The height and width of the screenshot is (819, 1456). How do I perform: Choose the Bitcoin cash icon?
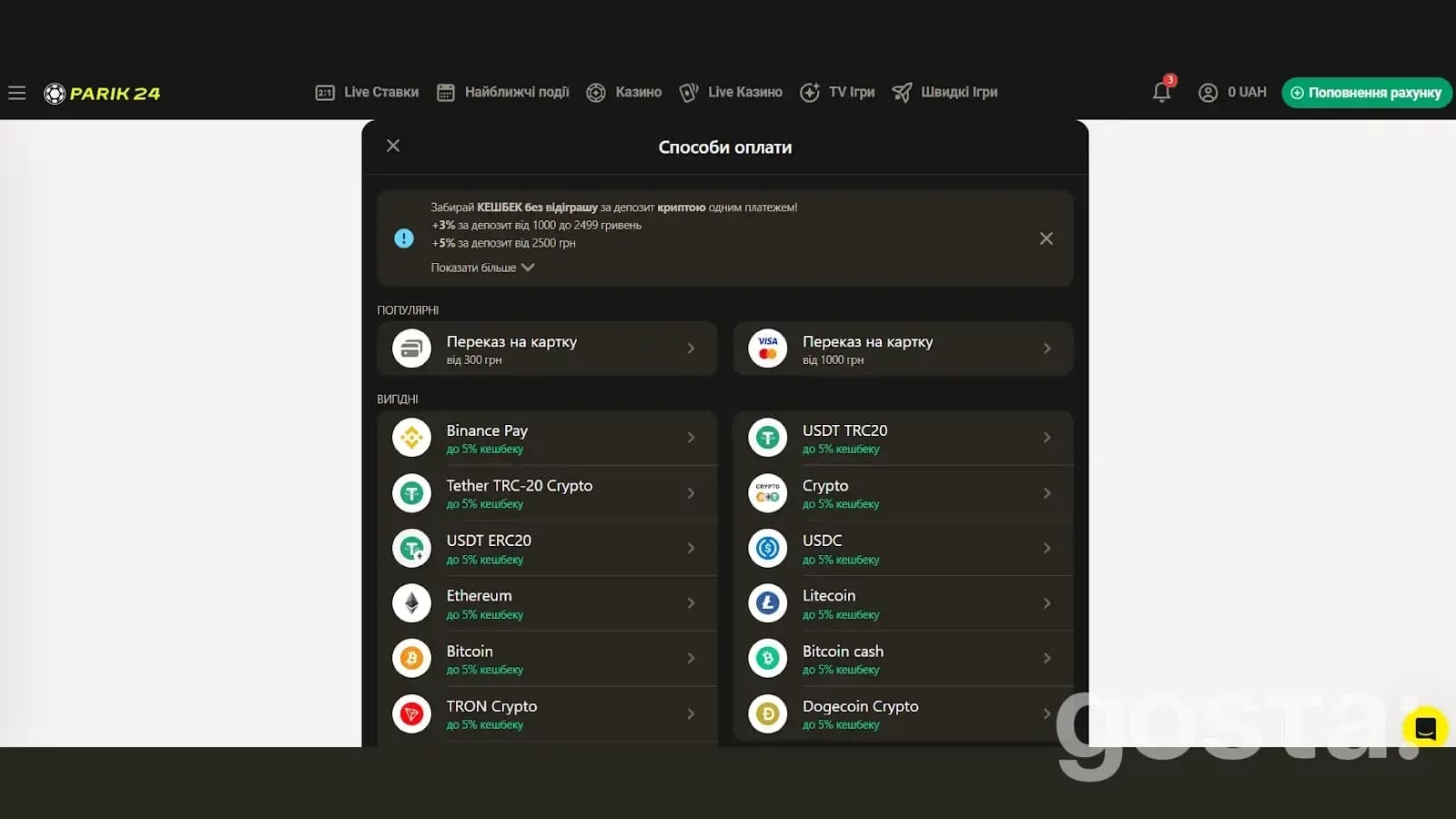click(767, 659)
